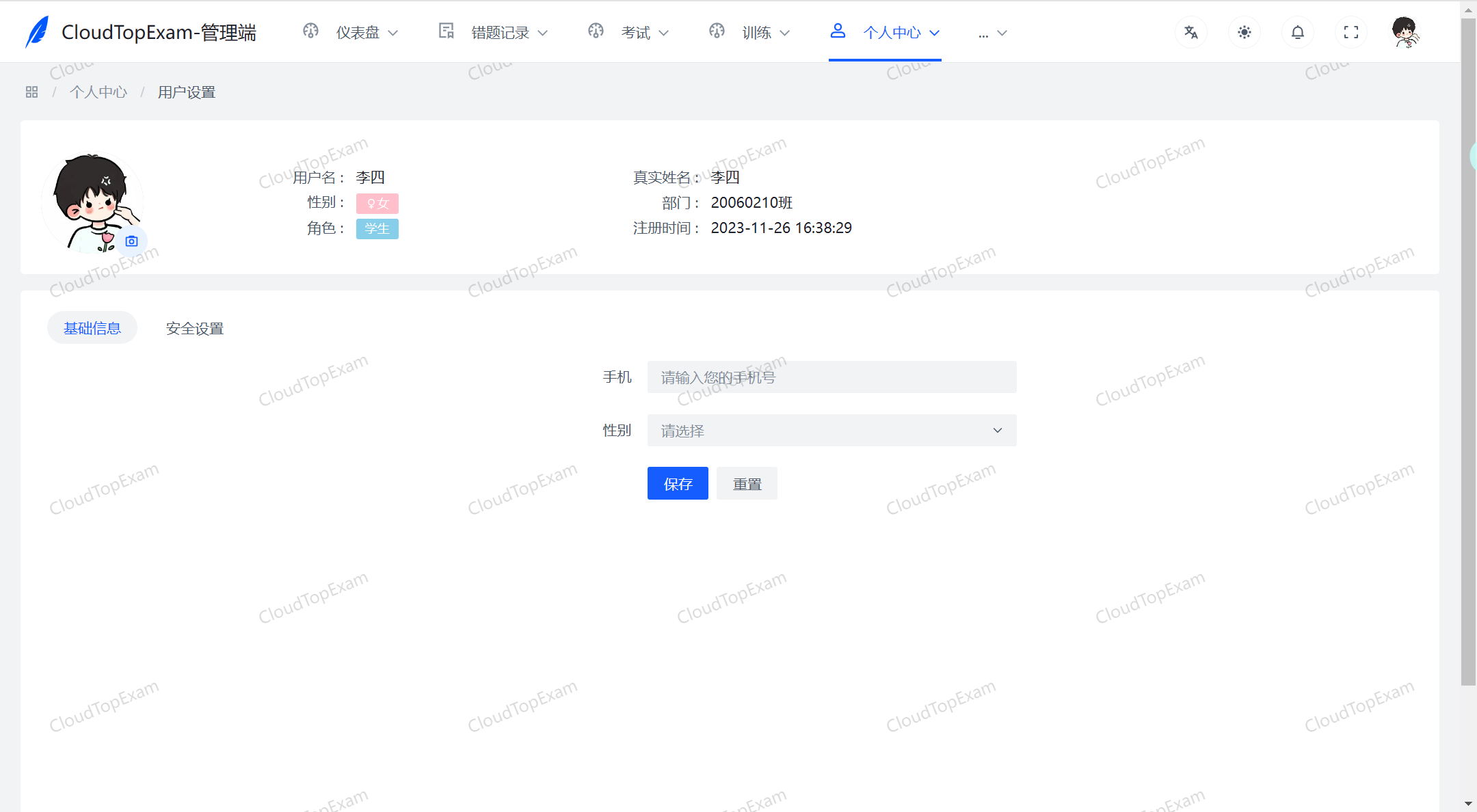The image size is (1477, 812).
Task: Click the 手机 phone number input field
Action: coord(831,377)
